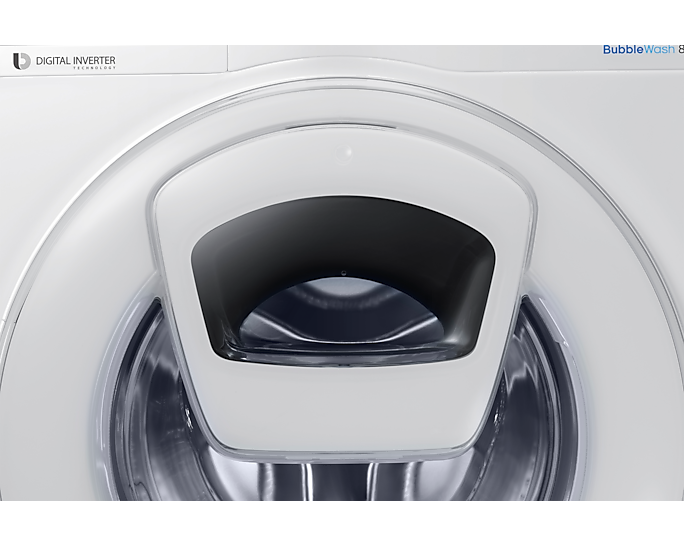Image resolution: width=684 pixels, height=547 pixels.
Task: Click the dark AddWash door window
Action: (x=343, y=280)
